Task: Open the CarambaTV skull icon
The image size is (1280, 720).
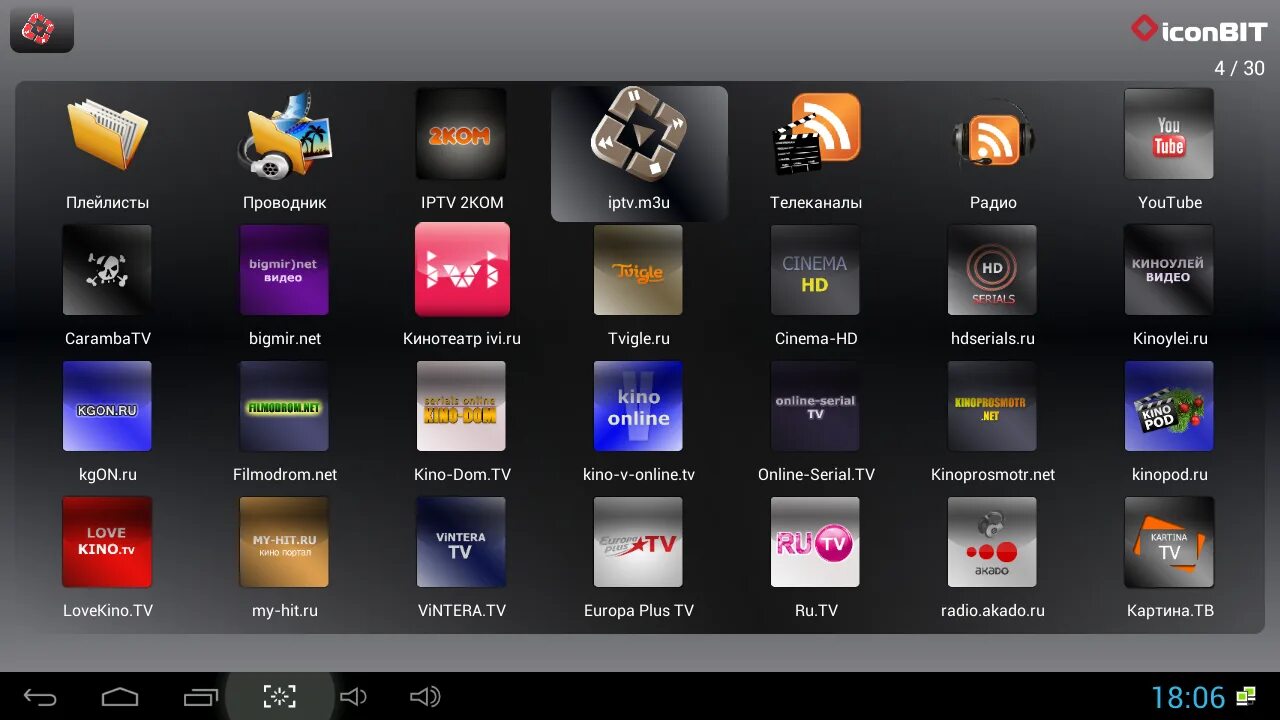Action: point(107,270)
